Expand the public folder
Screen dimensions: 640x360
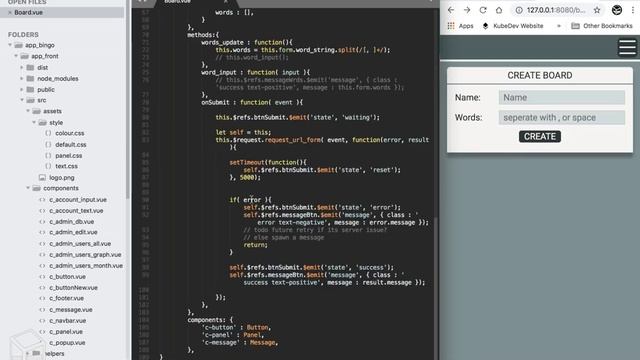tap(22, 89)
